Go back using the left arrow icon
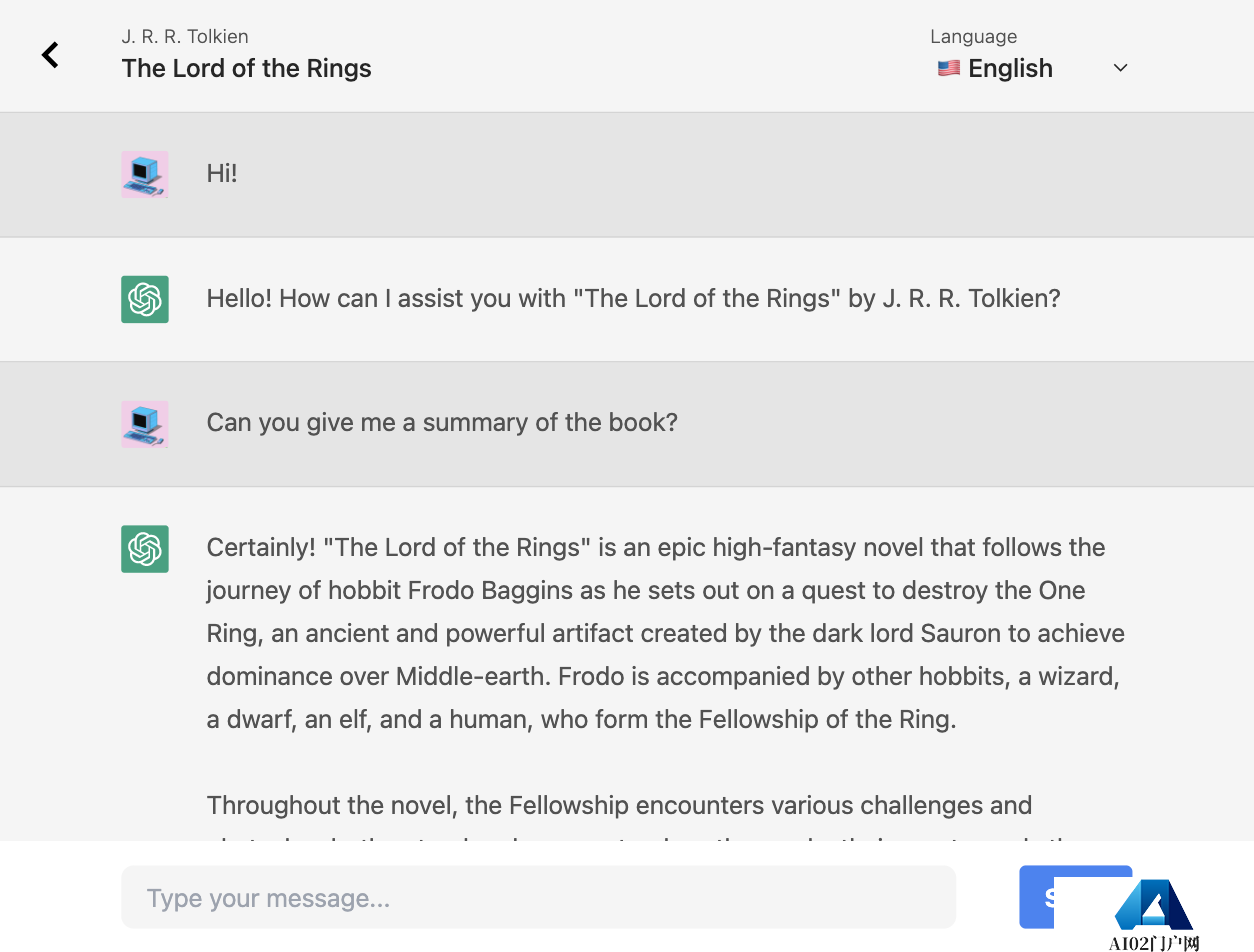The height and width of the screenshot is (952, 1254). tap(50, 55)
